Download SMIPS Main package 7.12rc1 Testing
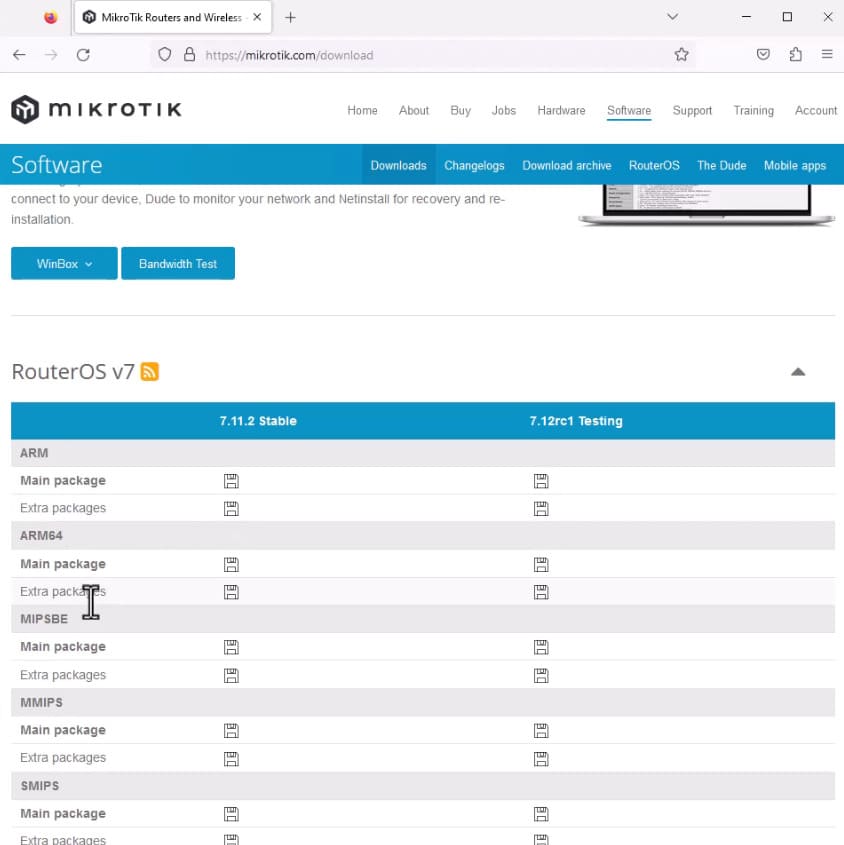Viewport: 844px width, 845px height. pos(541,814)
